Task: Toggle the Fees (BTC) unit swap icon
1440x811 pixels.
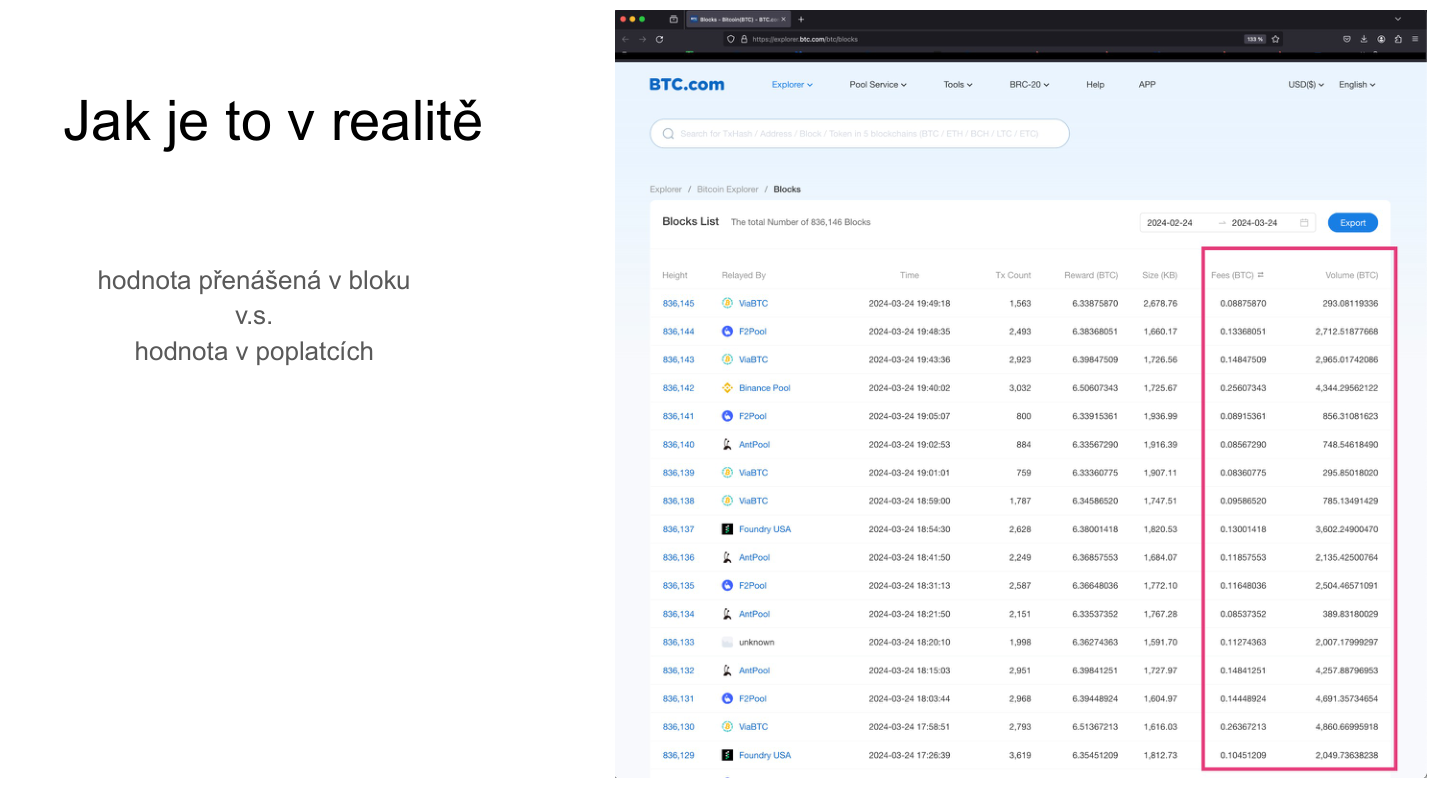Action: pos(1261,275)
